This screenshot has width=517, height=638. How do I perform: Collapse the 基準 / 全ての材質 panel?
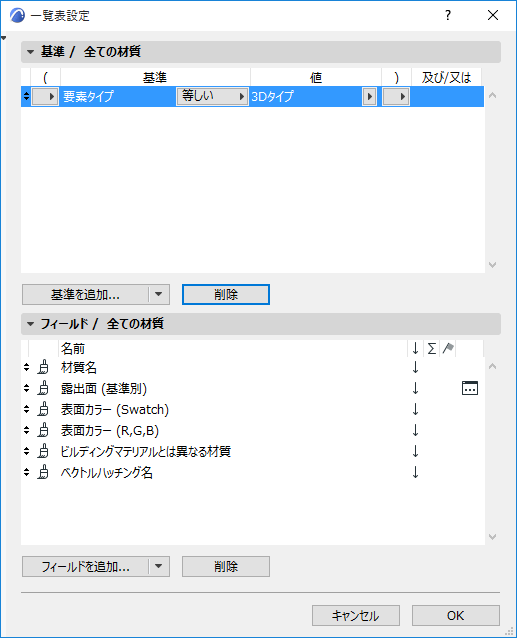point(30,52)
